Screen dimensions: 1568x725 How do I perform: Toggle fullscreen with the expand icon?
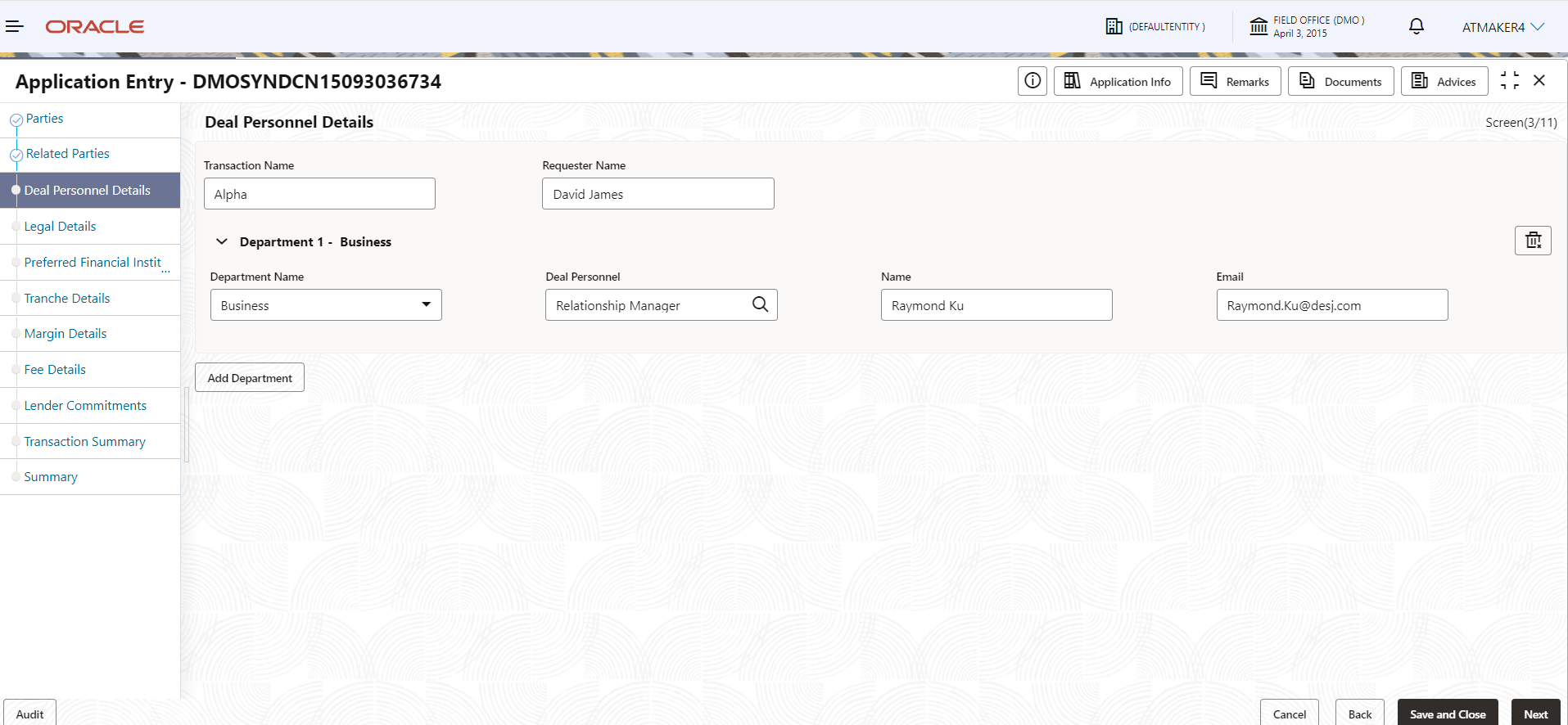pos(1509,80)
